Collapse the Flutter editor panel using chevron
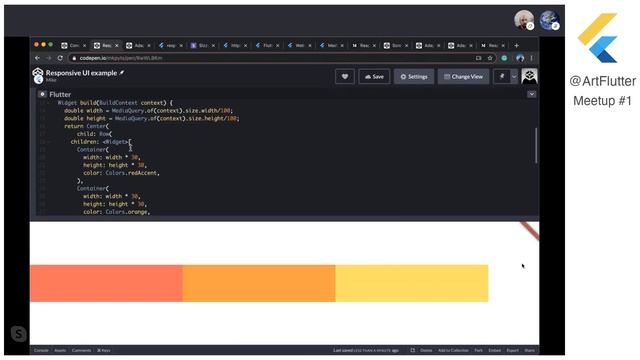 [531, 94]
